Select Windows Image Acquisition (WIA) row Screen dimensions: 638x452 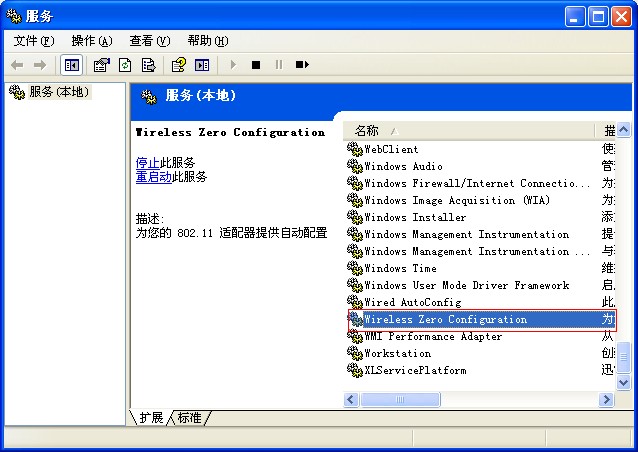coord(481,200)
